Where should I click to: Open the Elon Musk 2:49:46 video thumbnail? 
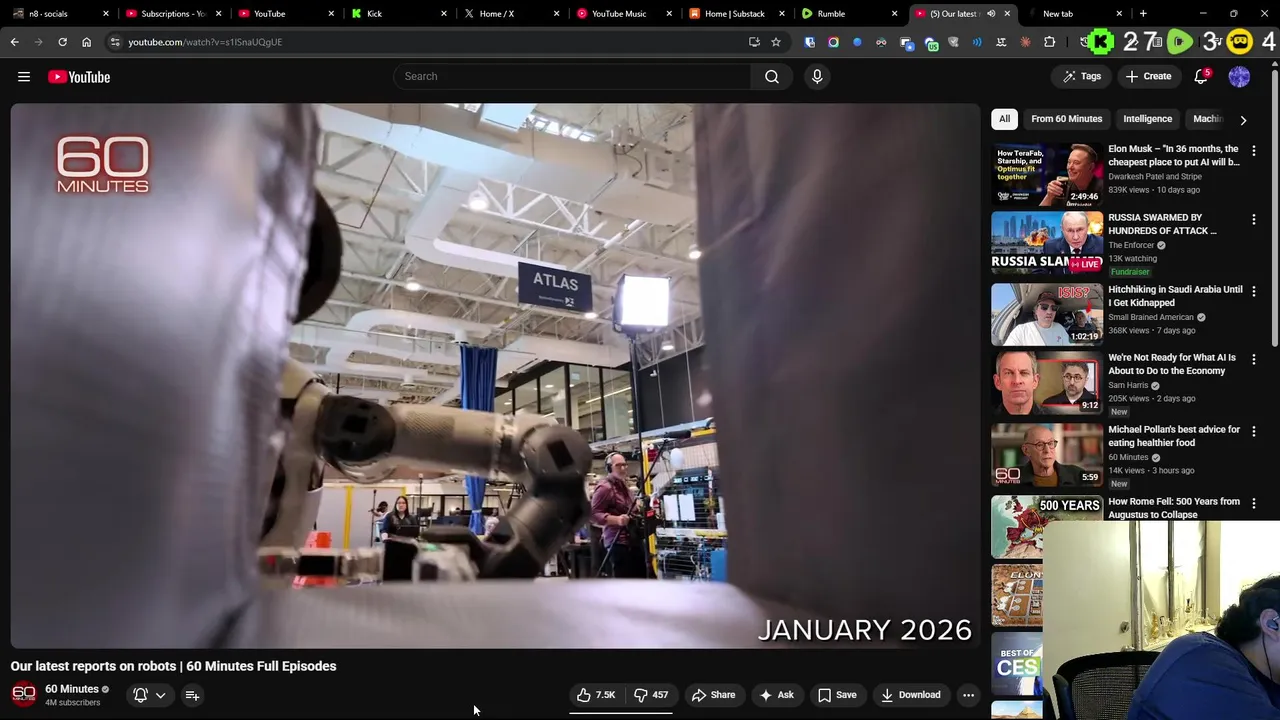(1046, 174)
